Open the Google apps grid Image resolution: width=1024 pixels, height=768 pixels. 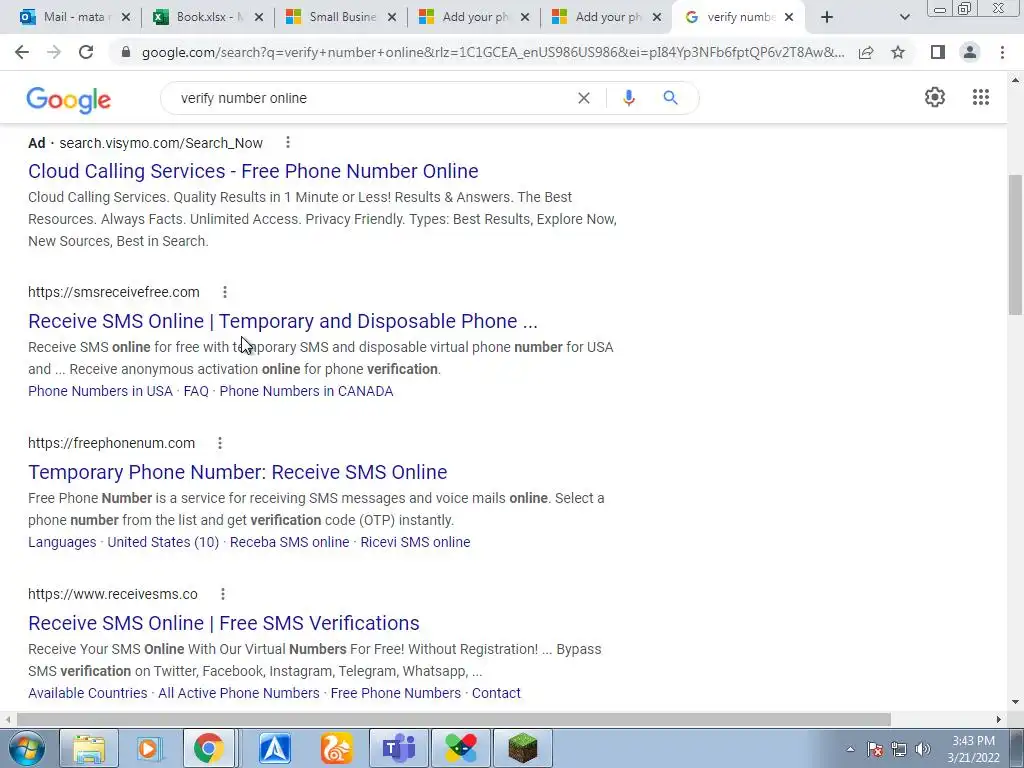(x=980, y=97)
